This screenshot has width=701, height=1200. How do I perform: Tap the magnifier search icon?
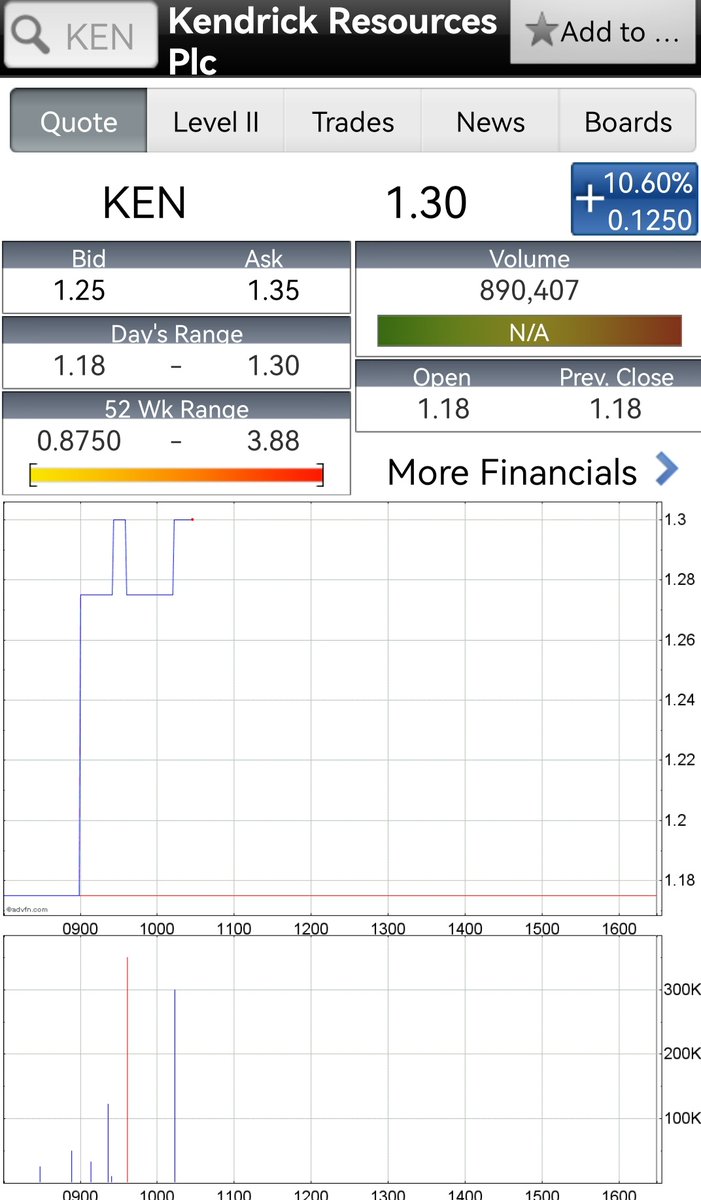[33, 35]
